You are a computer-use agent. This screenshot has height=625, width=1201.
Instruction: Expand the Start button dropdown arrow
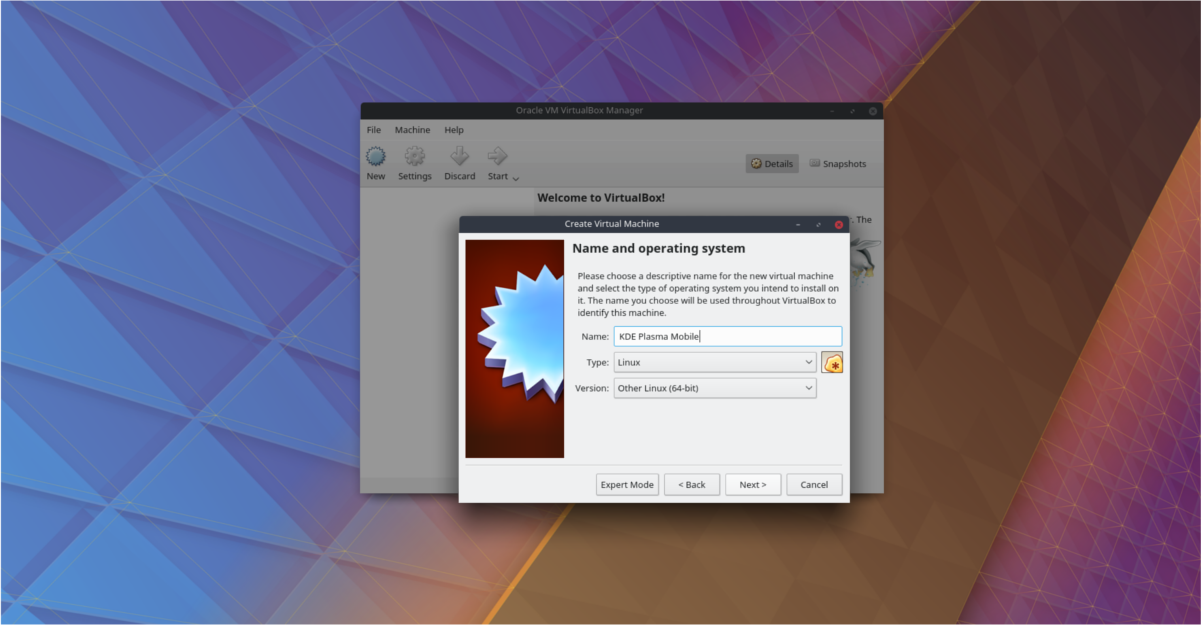516,178
